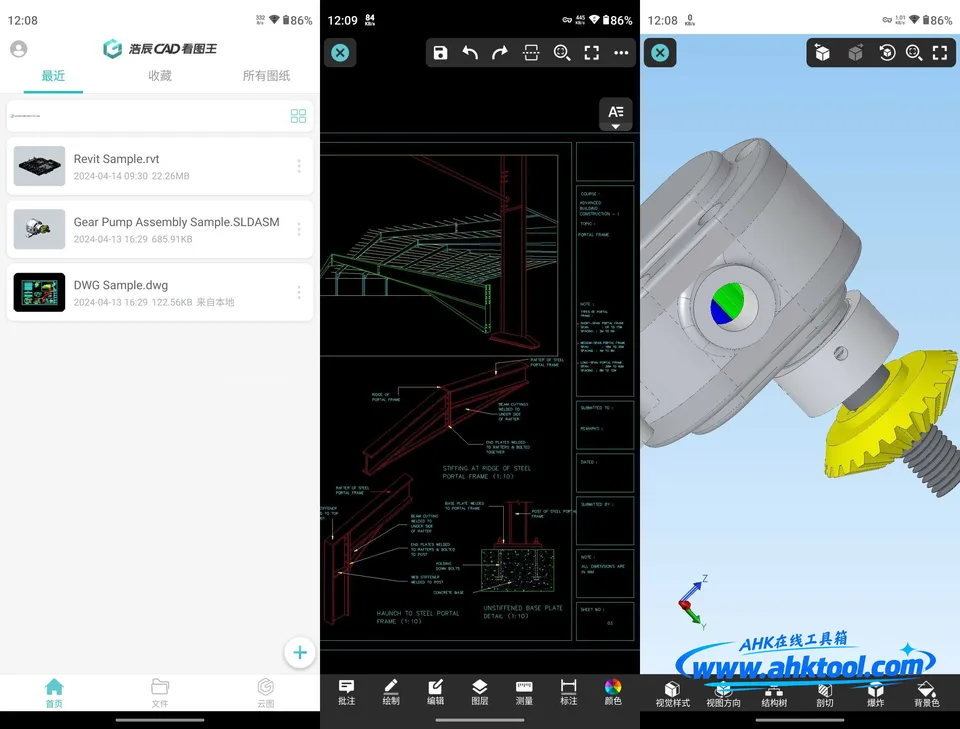Enter fullscreen in the 2D drawing viewer

coord(591,53)
